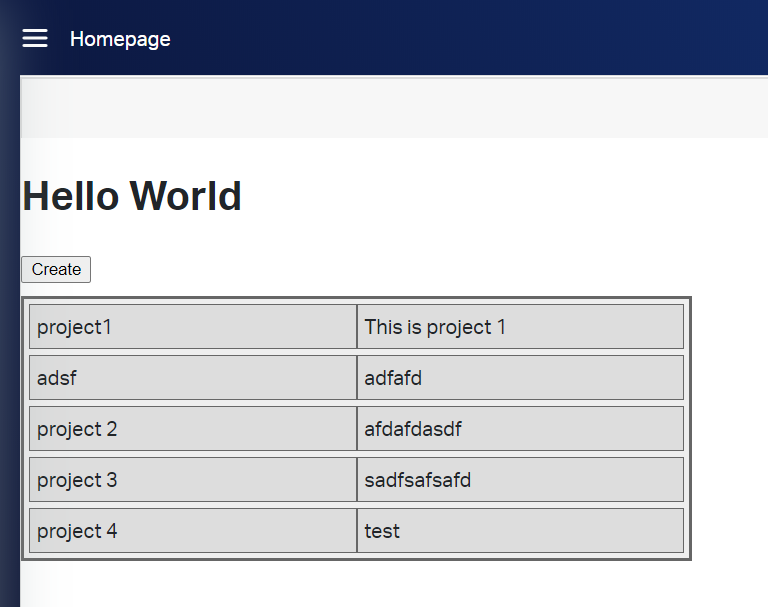The image size is (768, 607).
Task: Click the afdafdasdf description cell
Action: pos(520,429)
